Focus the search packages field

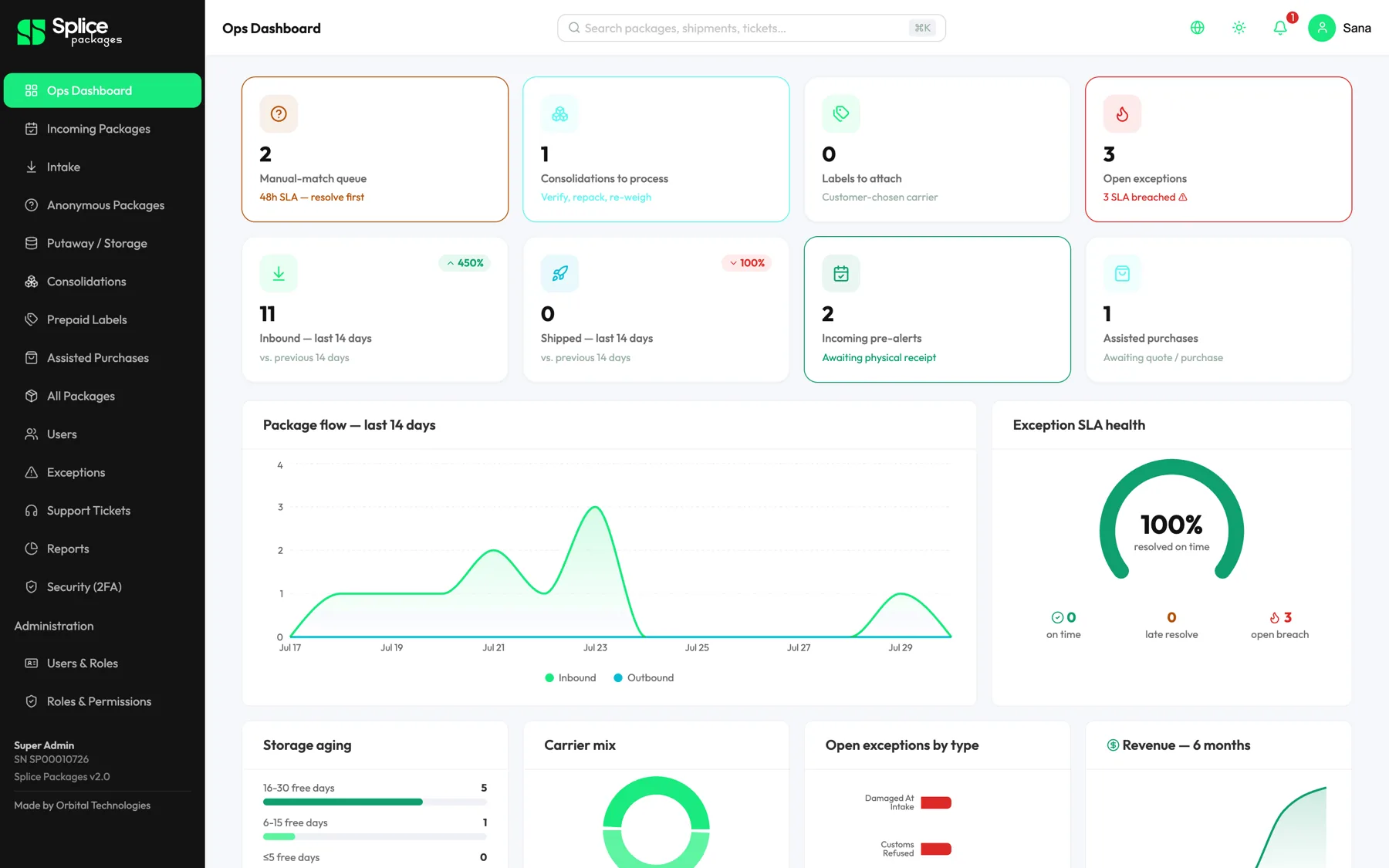[751, 28]
